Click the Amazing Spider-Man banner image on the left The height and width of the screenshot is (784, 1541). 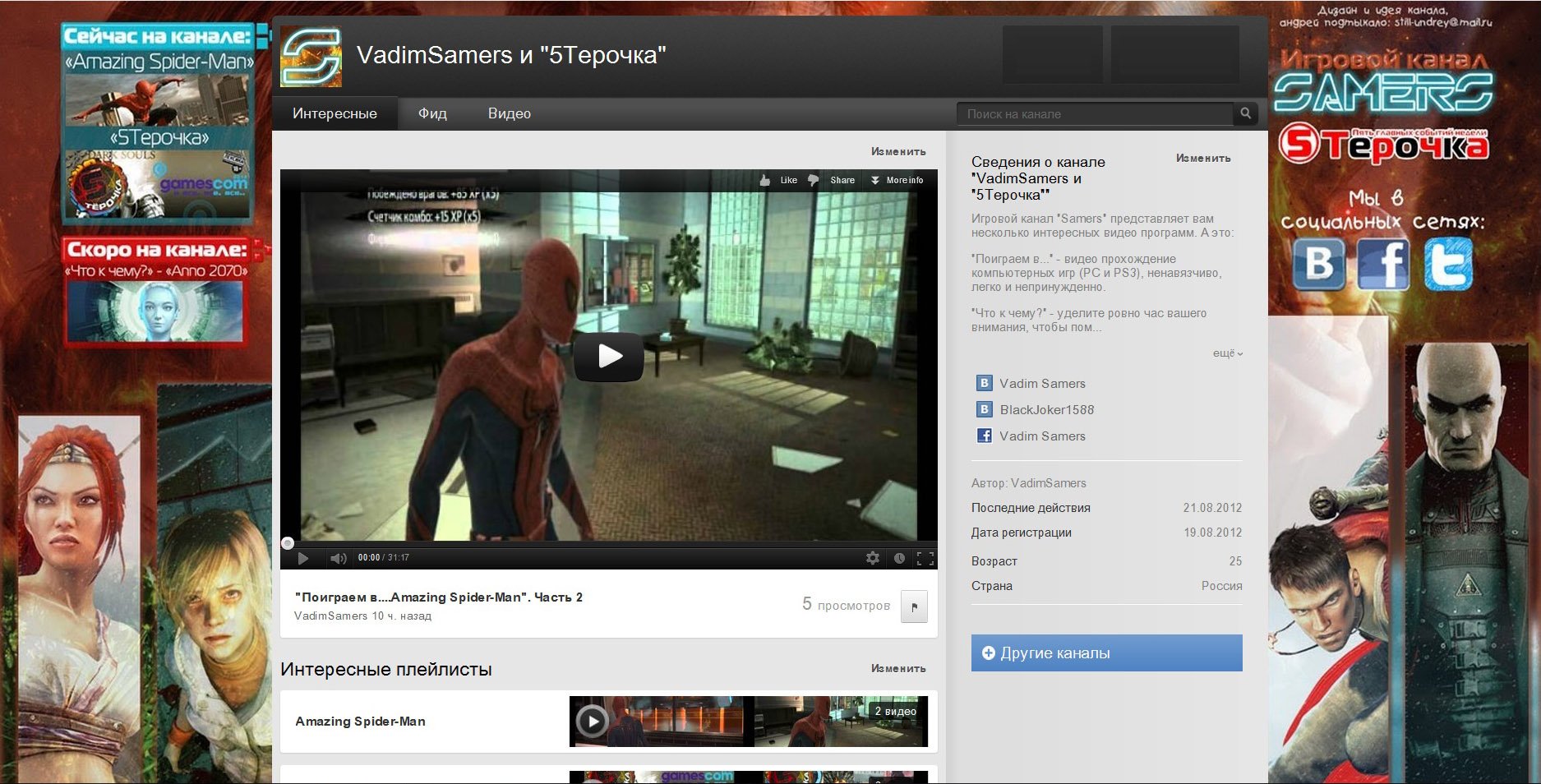click(x=158, y=99)
